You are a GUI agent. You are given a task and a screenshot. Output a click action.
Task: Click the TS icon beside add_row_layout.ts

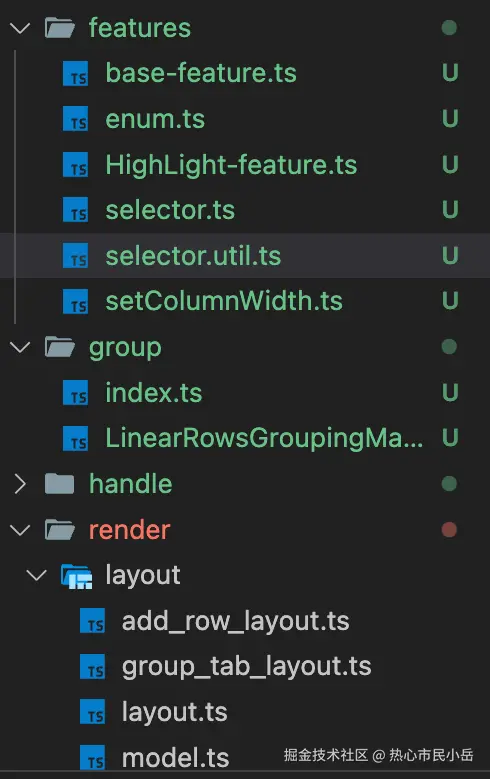[x=92, y=621]
